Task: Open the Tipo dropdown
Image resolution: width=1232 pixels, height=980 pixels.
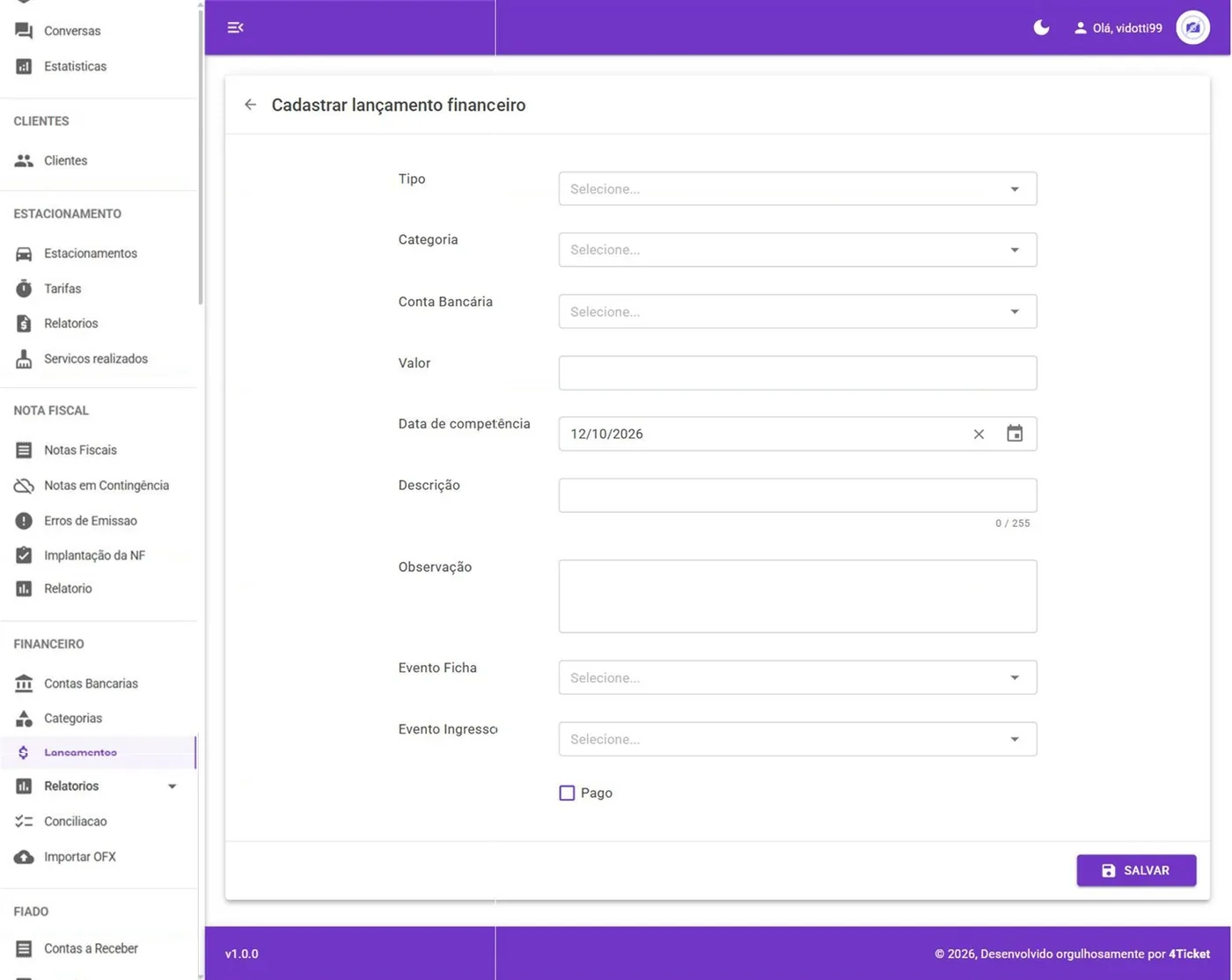Action: tap(797, 188)
